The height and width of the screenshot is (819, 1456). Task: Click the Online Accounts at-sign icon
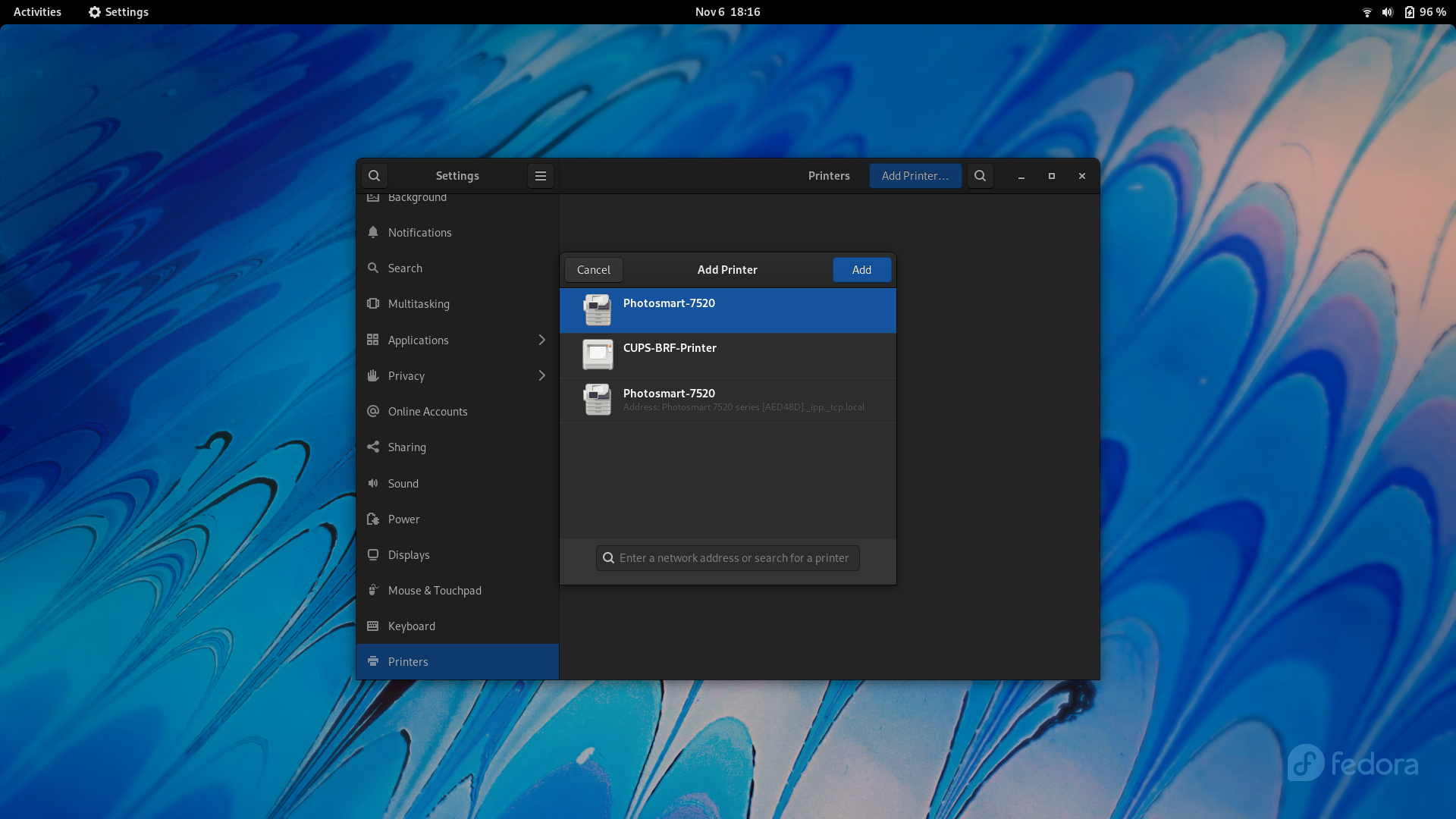[x=373, y=411]
